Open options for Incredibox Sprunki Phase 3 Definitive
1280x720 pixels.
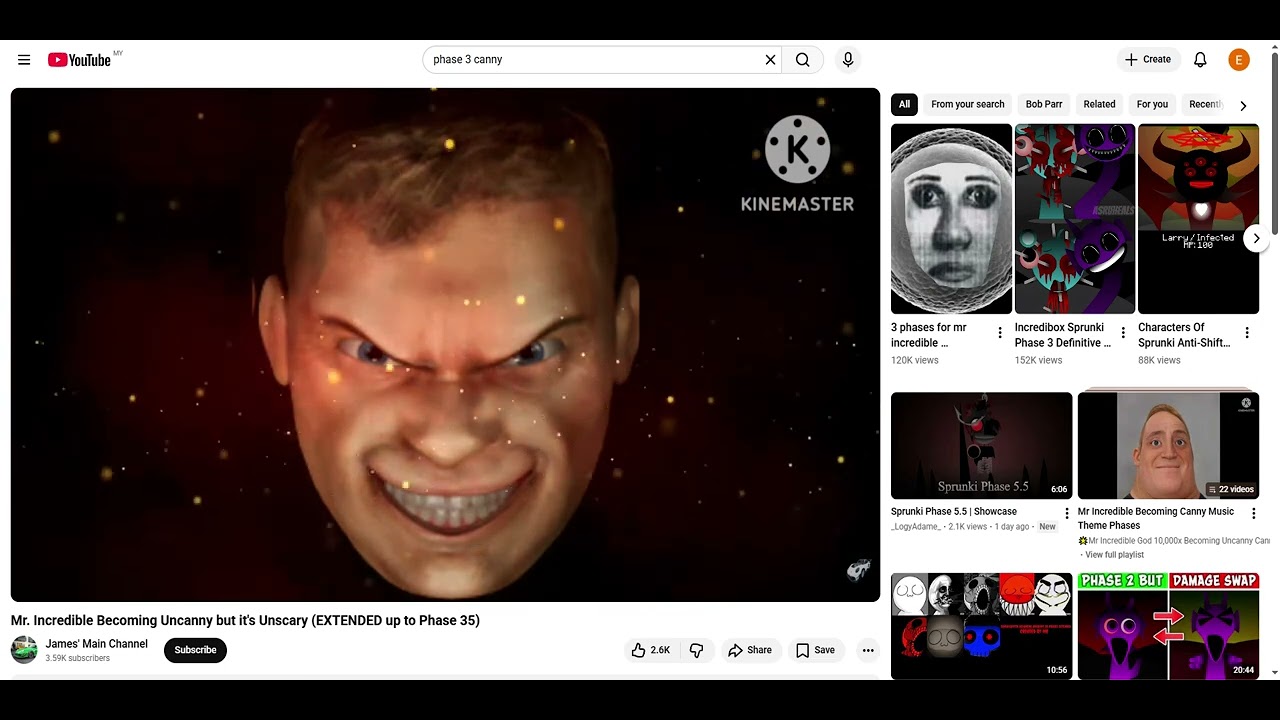(x=1123, y=333)
